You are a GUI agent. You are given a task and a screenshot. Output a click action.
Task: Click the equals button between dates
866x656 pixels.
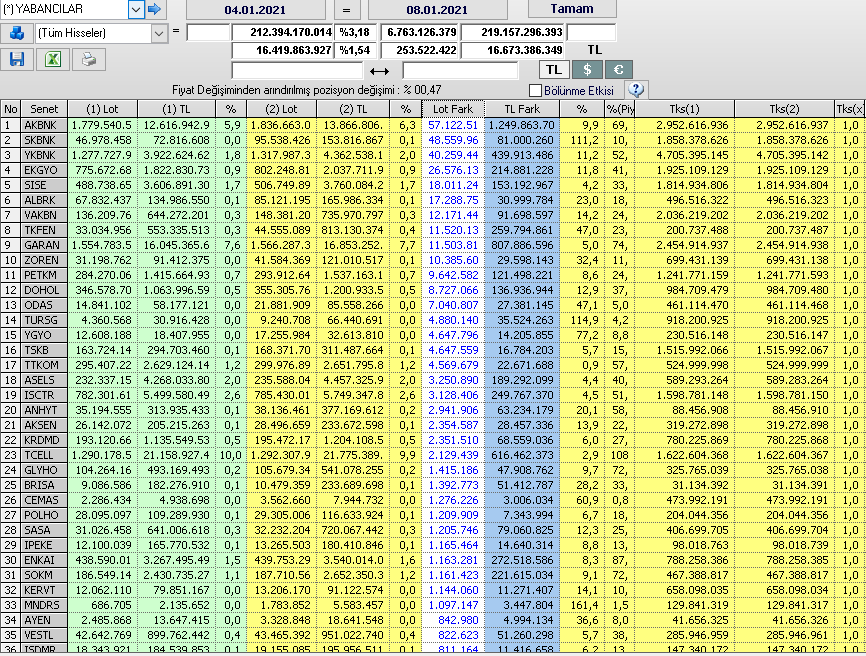(x=346, y=10)
